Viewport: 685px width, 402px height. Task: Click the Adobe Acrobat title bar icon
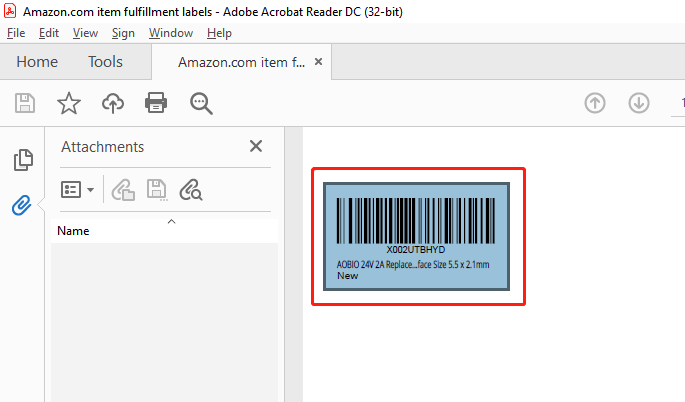[x=10, y=11]
